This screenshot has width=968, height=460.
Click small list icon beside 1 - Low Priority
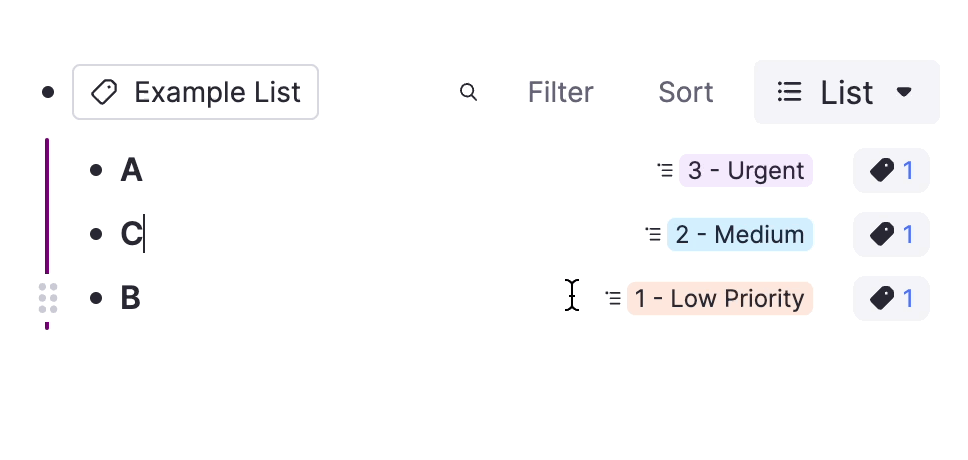coord(613,298)
